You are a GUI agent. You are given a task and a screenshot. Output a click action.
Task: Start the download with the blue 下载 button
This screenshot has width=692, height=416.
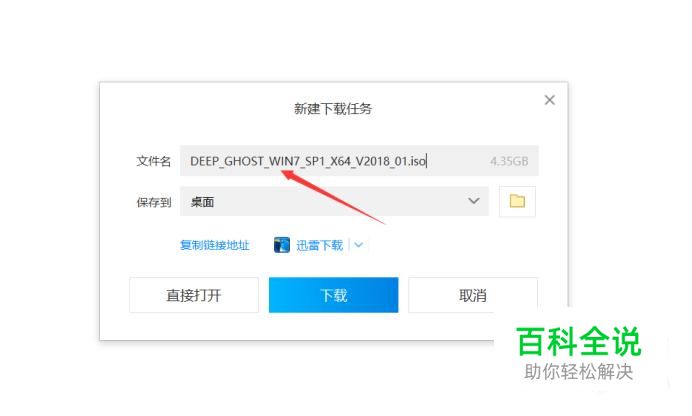click(x=334, y=295)
